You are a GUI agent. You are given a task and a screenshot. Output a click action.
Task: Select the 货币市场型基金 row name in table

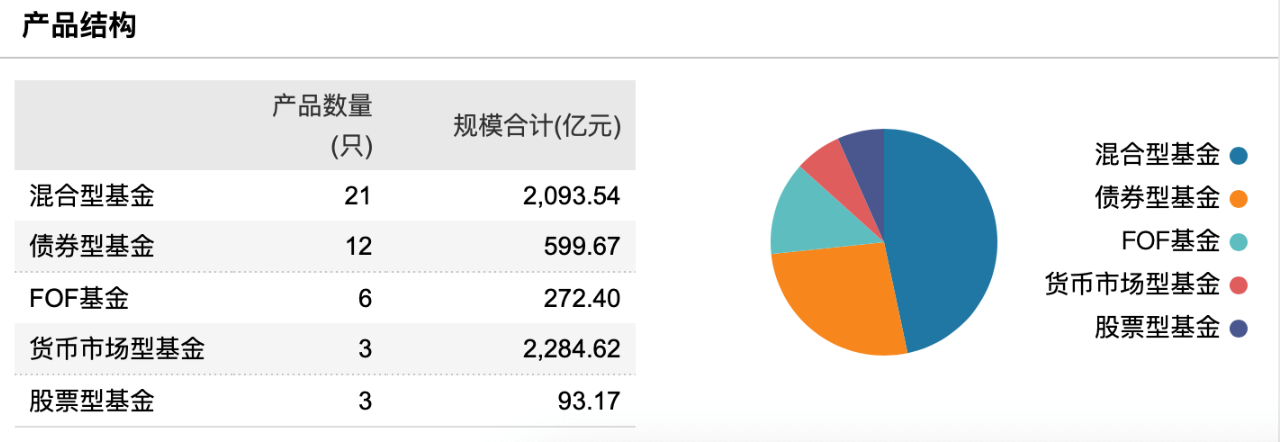click(118, 349)
